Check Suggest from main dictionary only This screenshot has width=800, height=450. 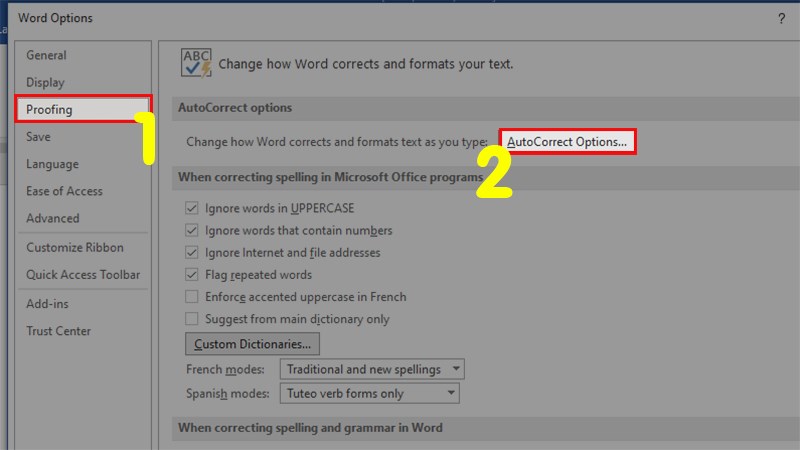tap(192, 319)
